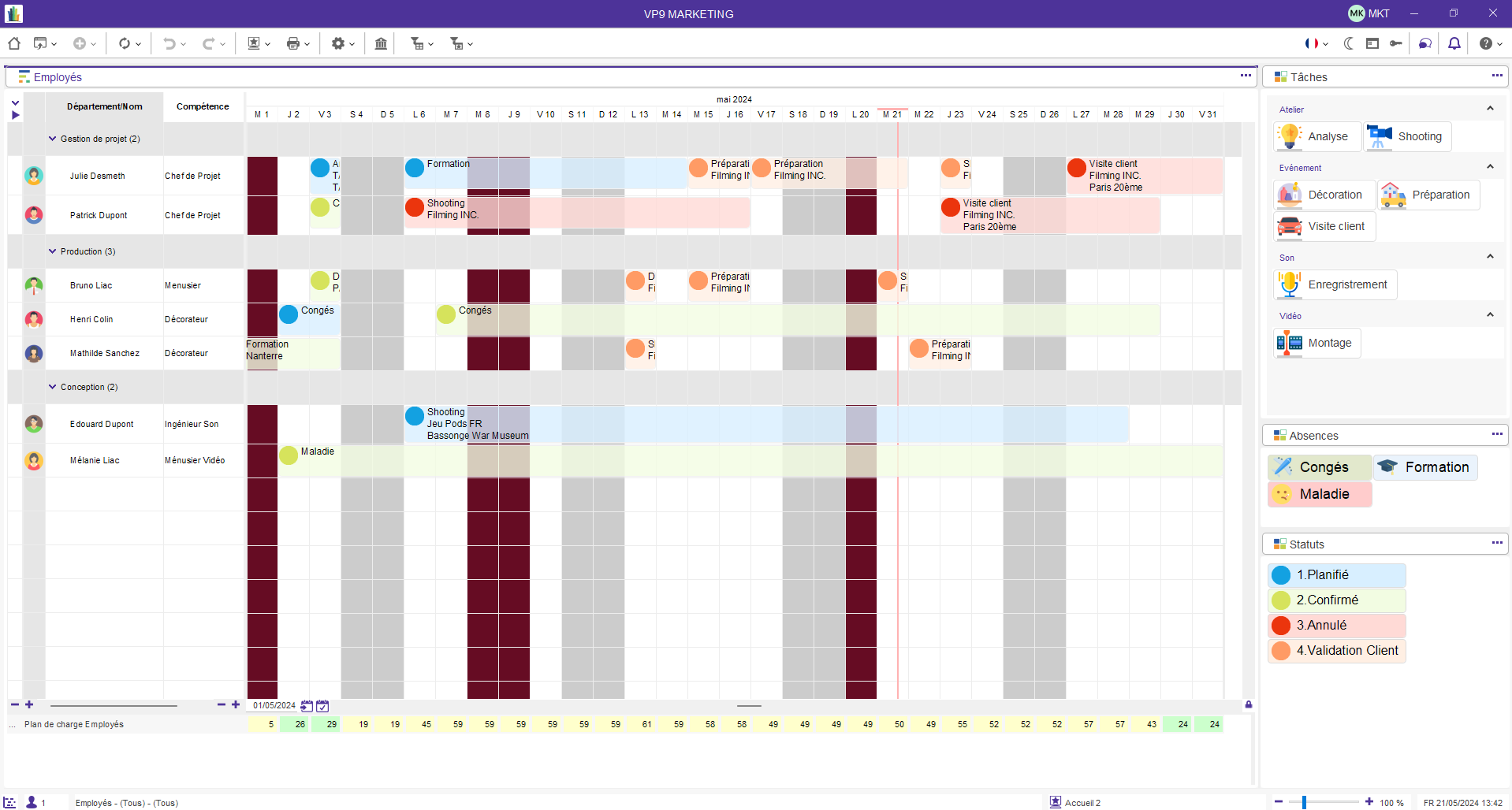Open notifications bell icon
Image resolution: width=1512 pixels, height=810 pixels.
point(1454,44)
